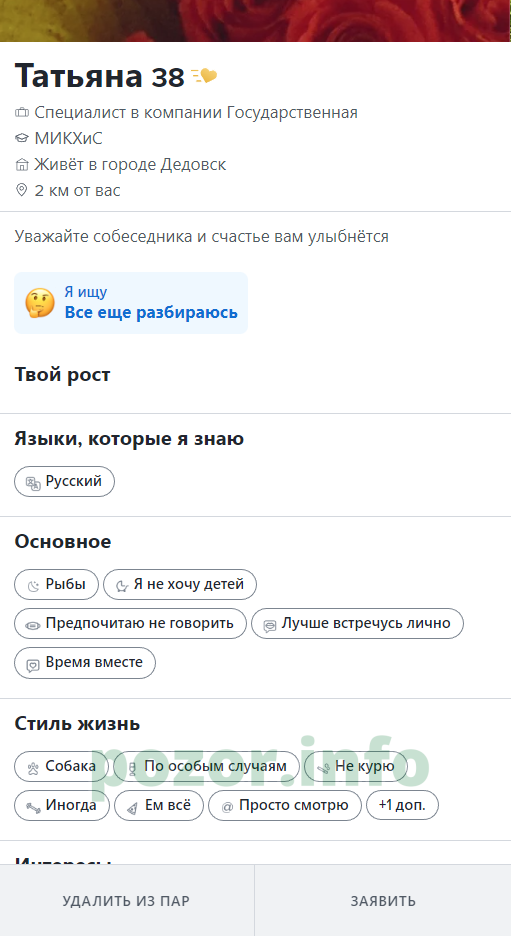Image resolution: width=511 pixels, height=936 pixels.
Task: Click the thinking face emoji in Я ищу
Action: pyautogui.click(x=40, y=303)
